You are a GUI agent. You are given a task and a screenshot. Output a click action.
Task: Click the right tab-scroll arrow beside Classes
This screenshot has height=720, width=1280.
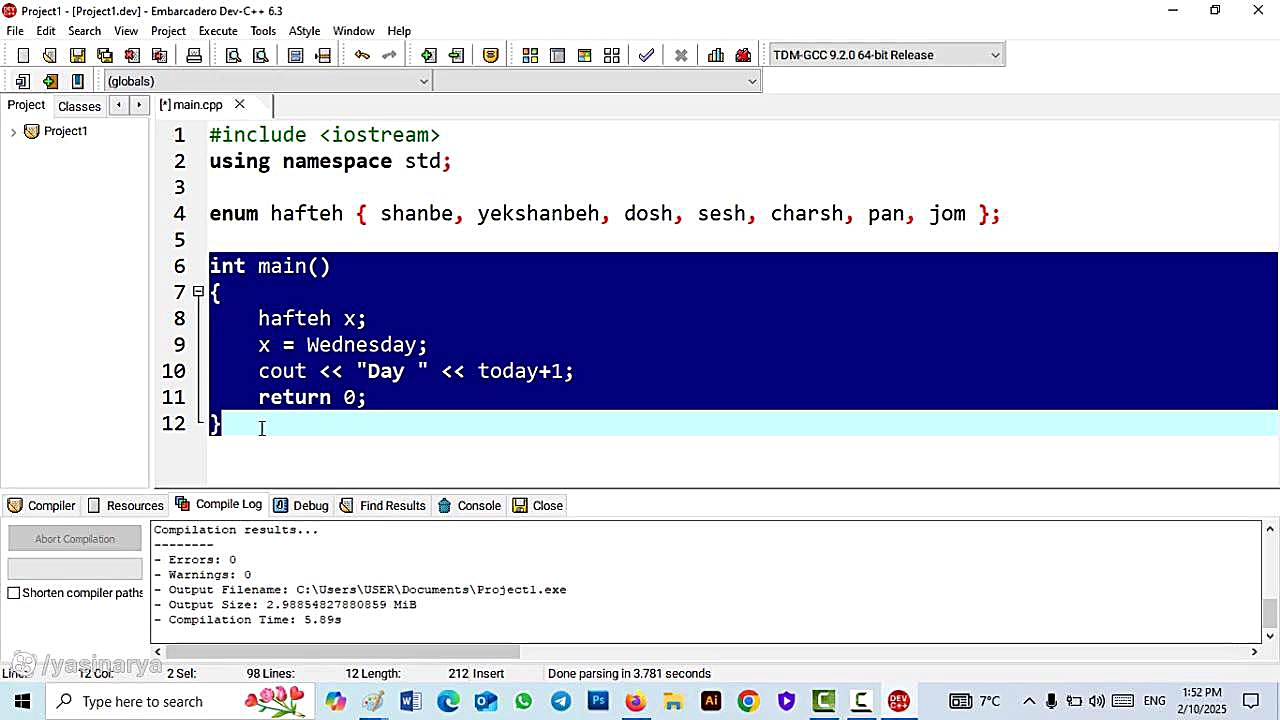139,104
